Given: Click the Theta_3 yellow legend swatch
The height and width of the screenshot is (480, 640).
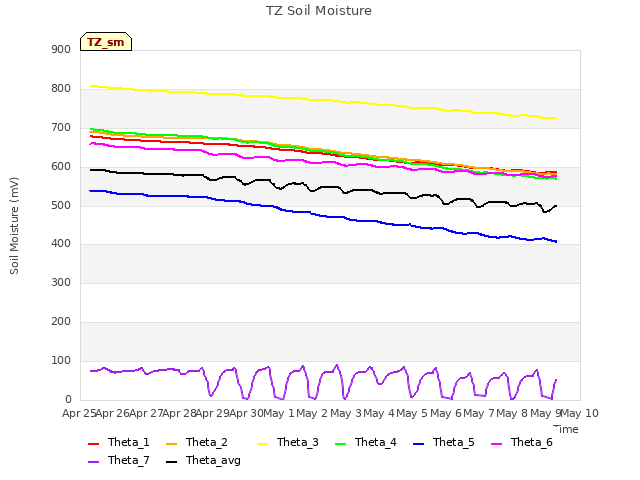Looking at the screenshot, I should [x=262, y=444].
